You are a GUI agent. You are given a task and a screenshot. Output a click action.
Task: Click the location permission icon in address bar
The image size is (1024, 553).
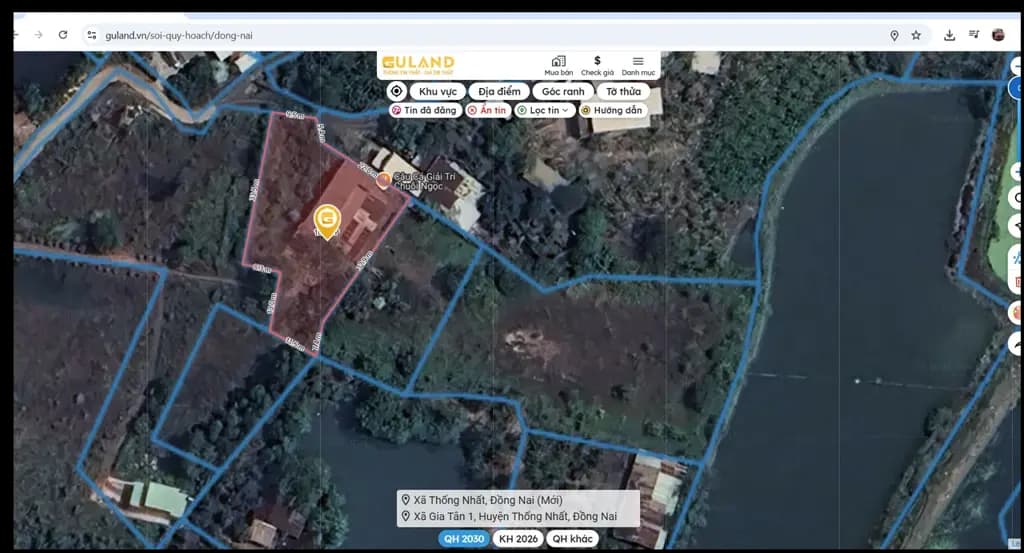(894, 35)
